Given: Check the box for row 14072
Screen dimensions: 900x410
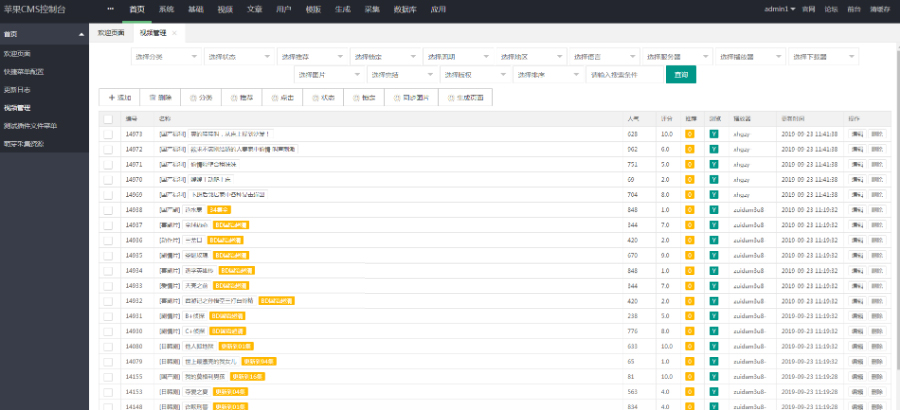Looking at the screenshot, I should tap(108, 149).
